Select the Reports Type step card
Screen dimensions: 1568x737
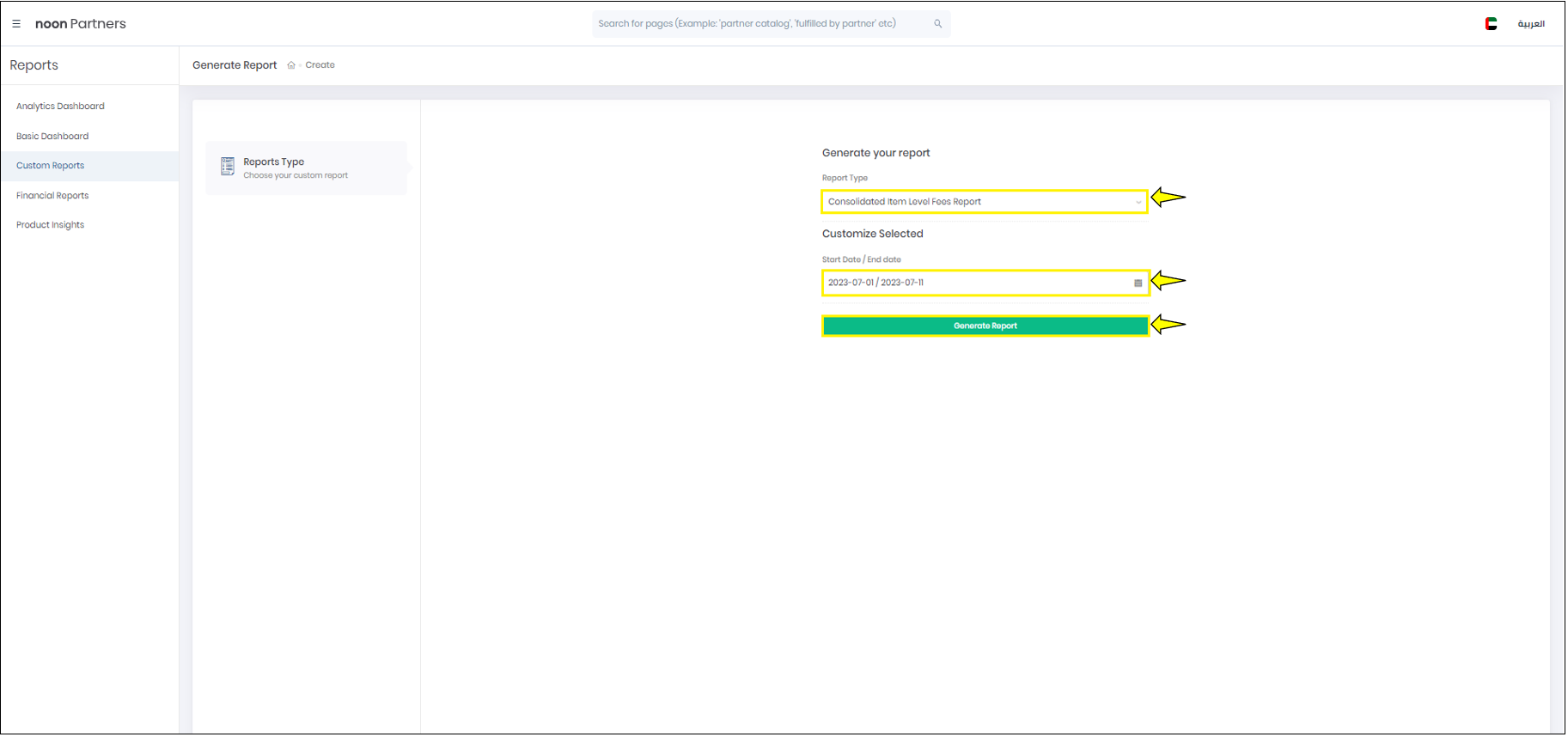coord(306,168)
